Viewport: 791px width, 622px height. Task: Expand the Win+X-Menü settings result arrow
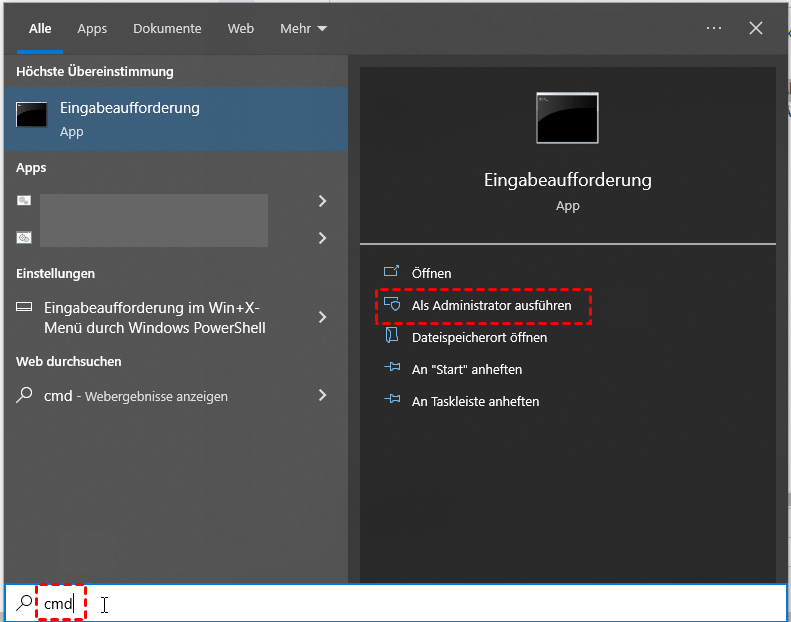[x=322, y=317]
